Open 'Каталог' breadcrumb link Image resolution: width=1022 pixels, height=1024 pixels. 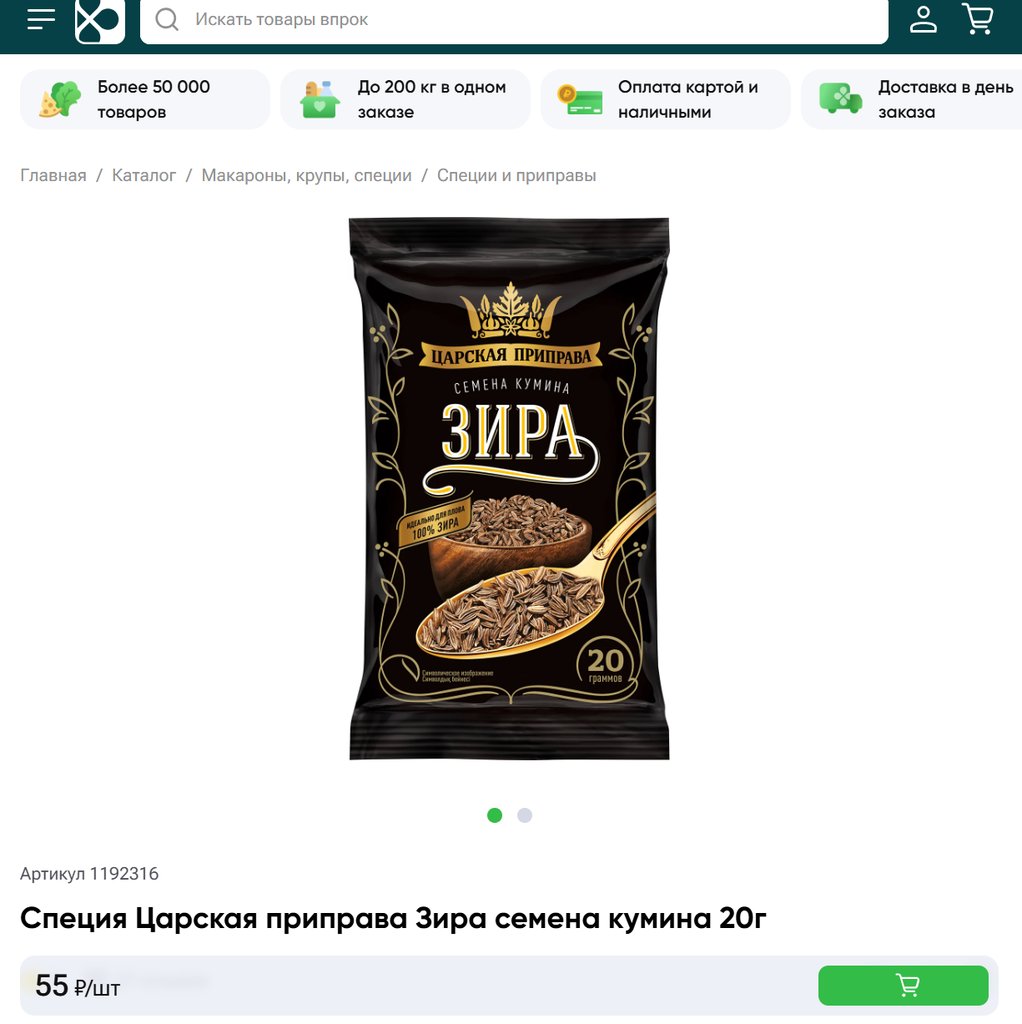click(144, 175)
